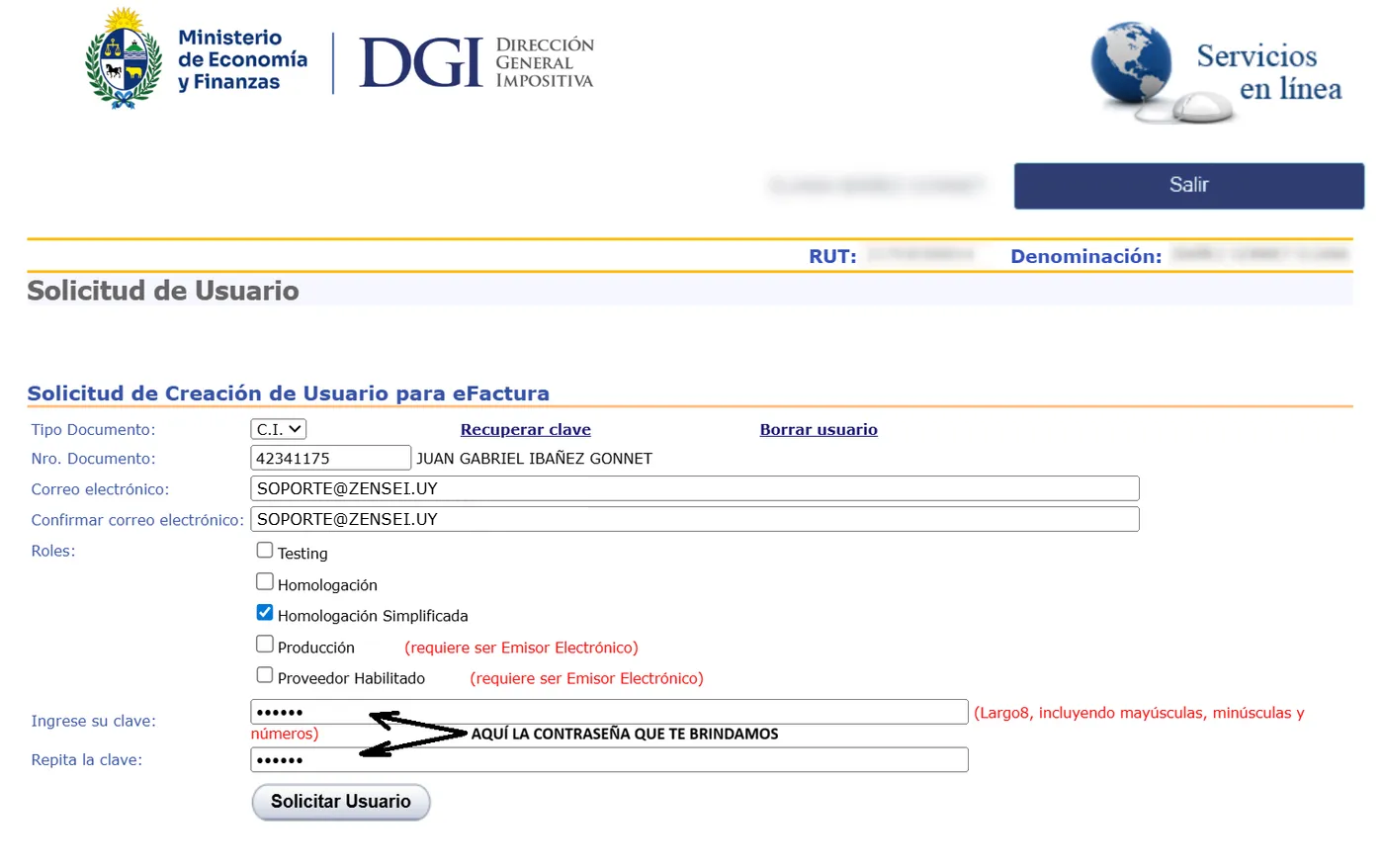Click the red note next to Proveedor Habilitado

586,678
